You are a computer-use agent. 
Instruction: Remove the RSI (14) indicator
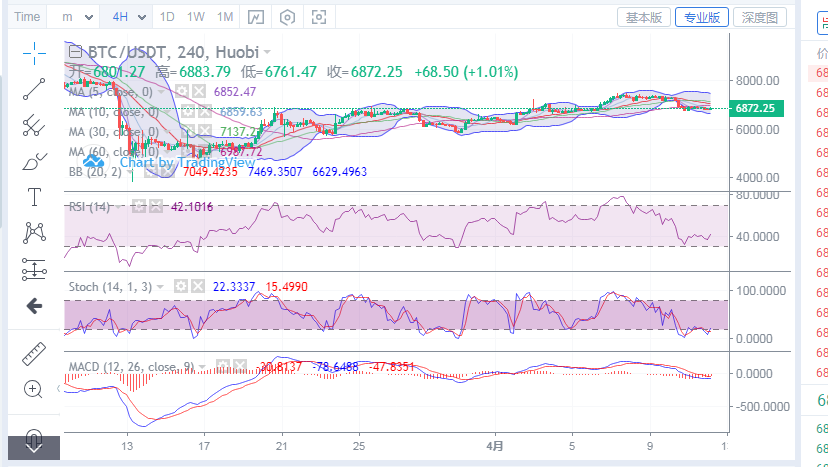[x=155, y=207]
